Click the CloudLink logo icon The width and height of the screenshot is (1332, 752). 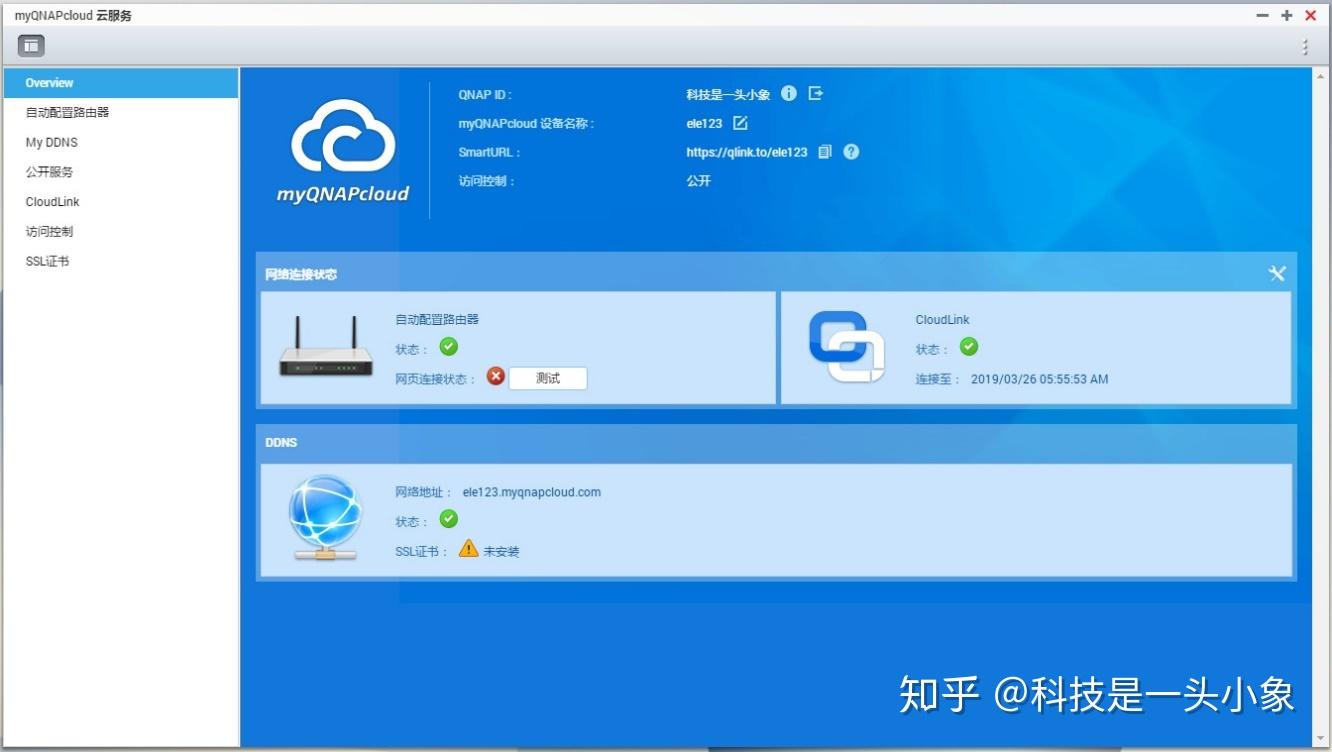coord(846,346)
